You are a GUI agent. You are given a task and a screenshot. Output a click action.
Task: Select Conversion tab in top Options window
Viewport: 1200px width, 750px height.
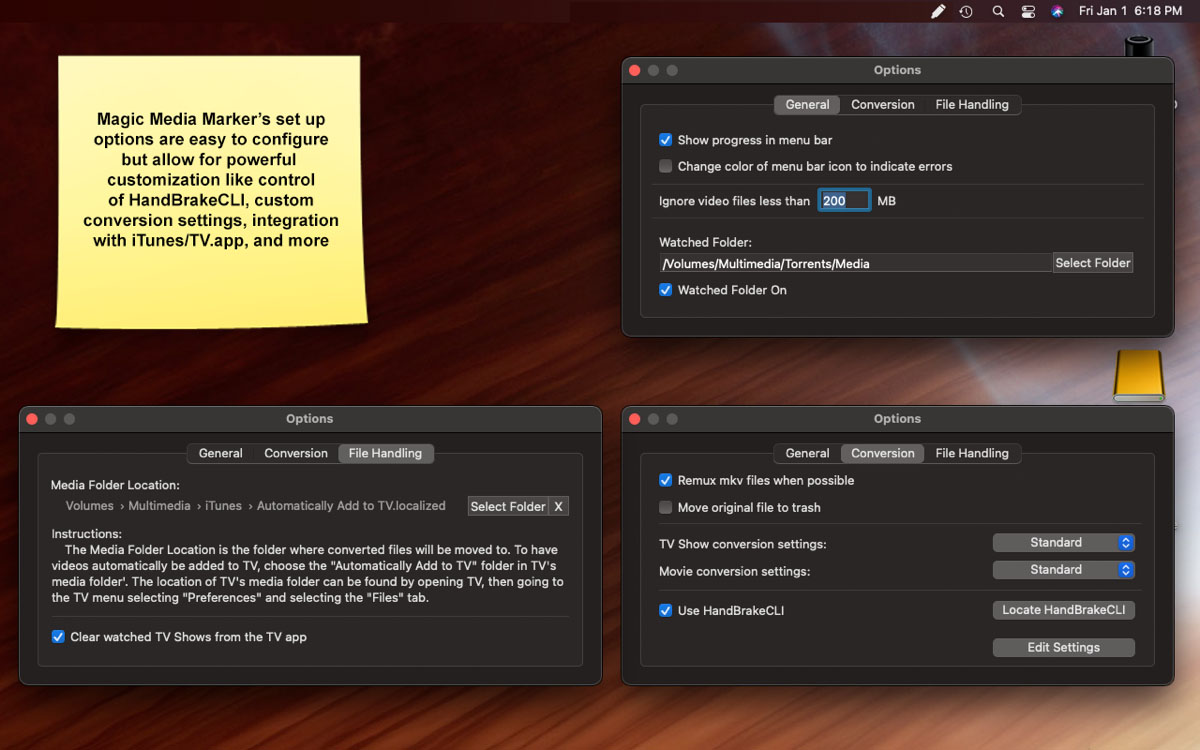tap(883, 104)
